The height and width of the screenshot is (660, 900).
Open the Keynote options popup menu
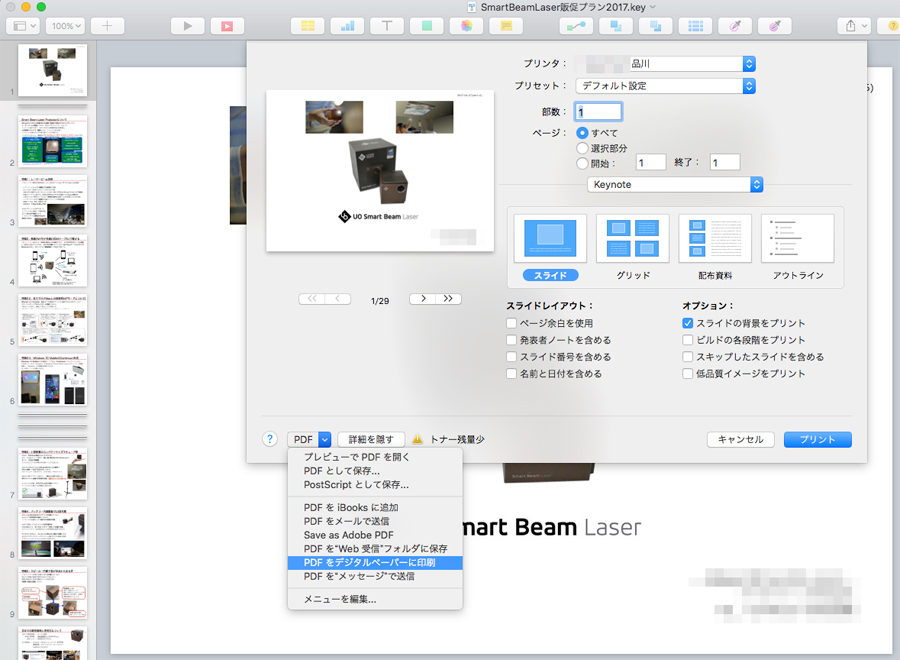tap(675, 185)
